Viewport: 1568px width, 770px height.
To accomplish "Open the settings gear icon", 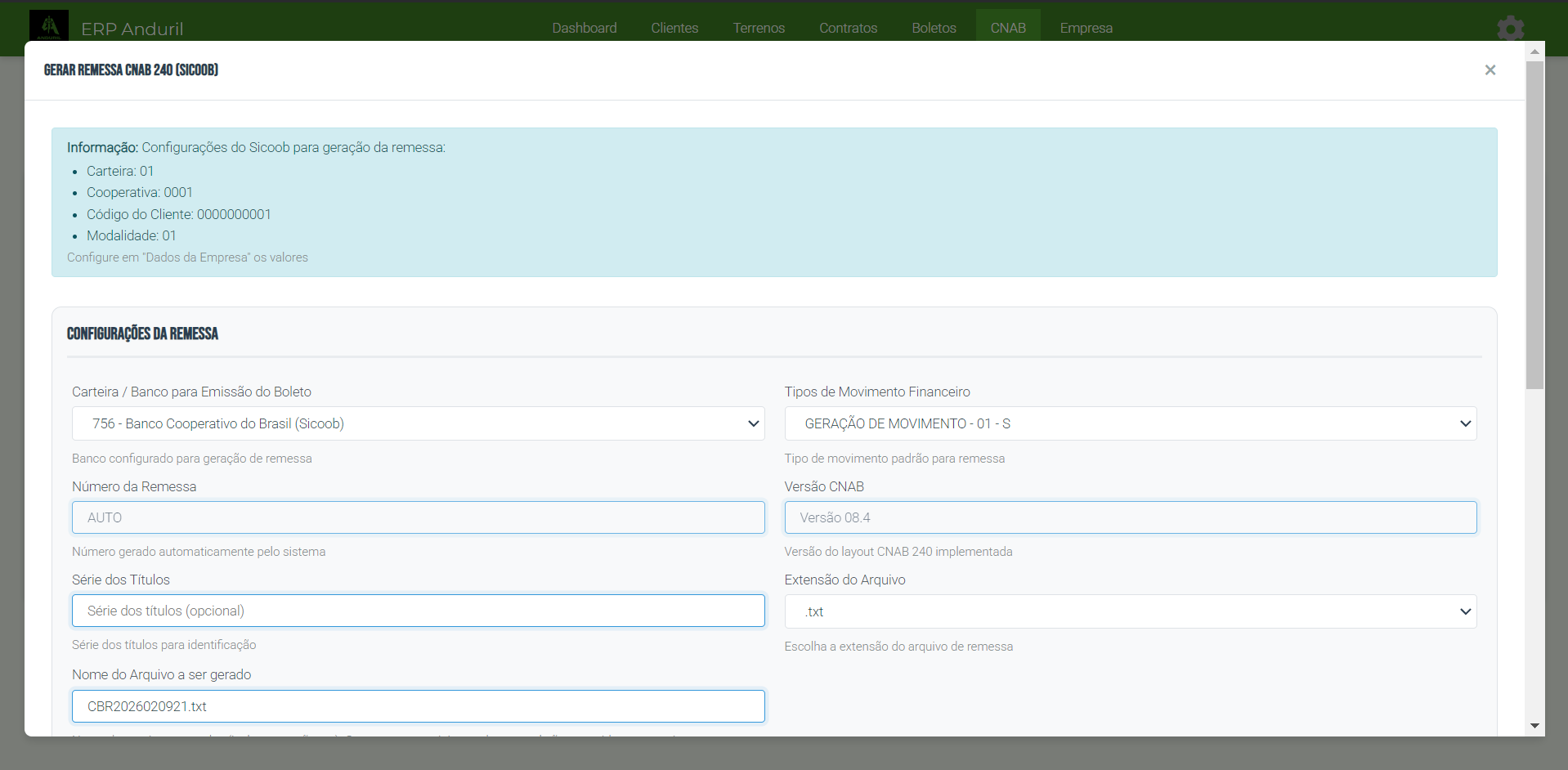I will tap(1510, 29).
